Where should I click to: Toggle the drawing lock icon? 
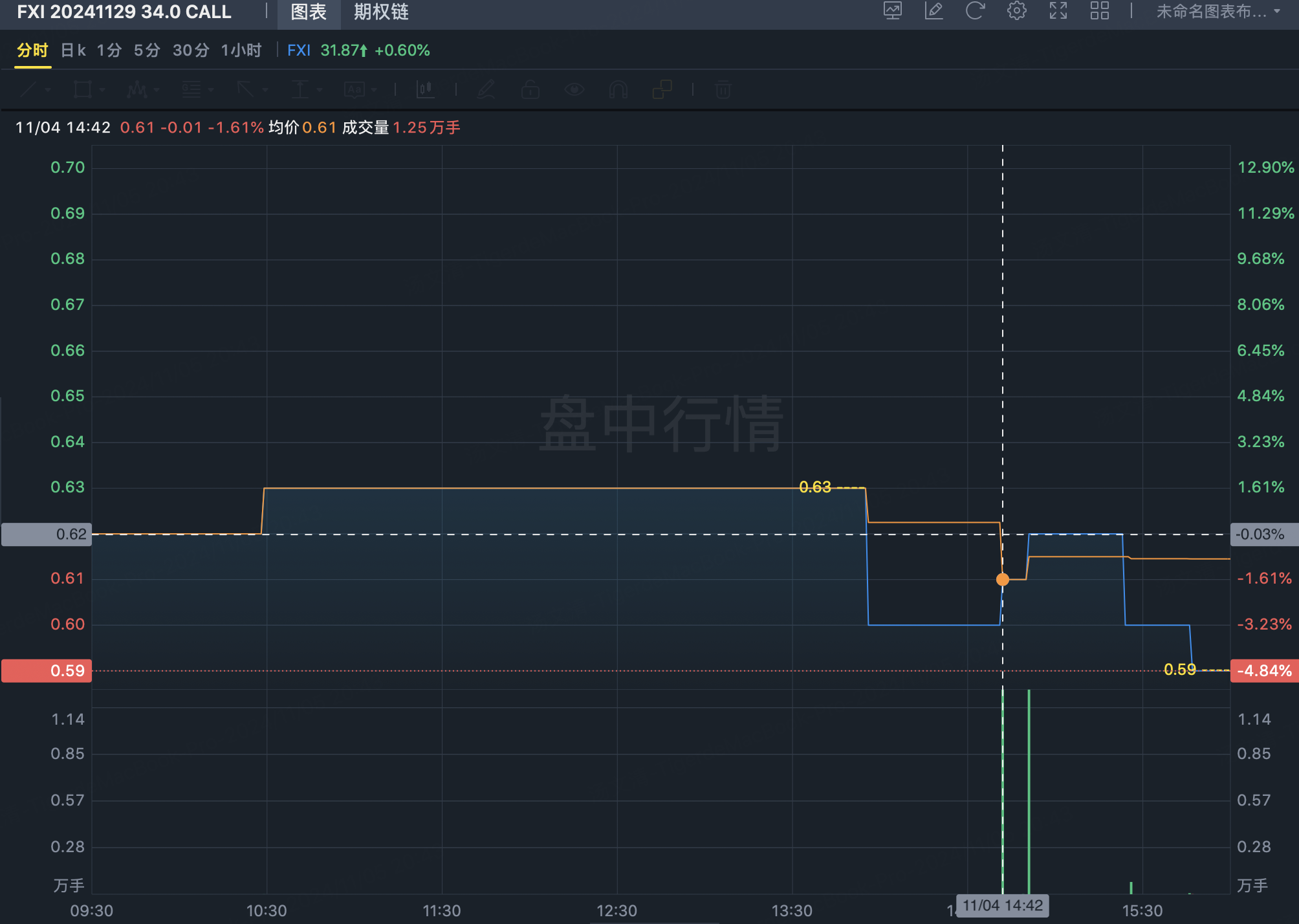tap(530, 89)
